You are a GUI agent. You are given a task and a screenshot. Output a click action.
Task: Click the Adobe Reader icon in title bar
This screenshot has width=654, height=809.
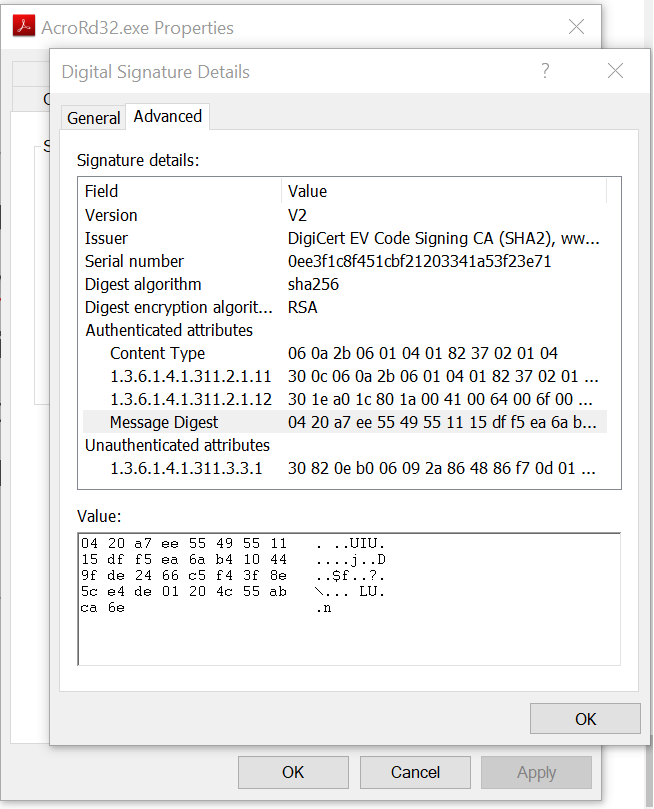(24, 26)
